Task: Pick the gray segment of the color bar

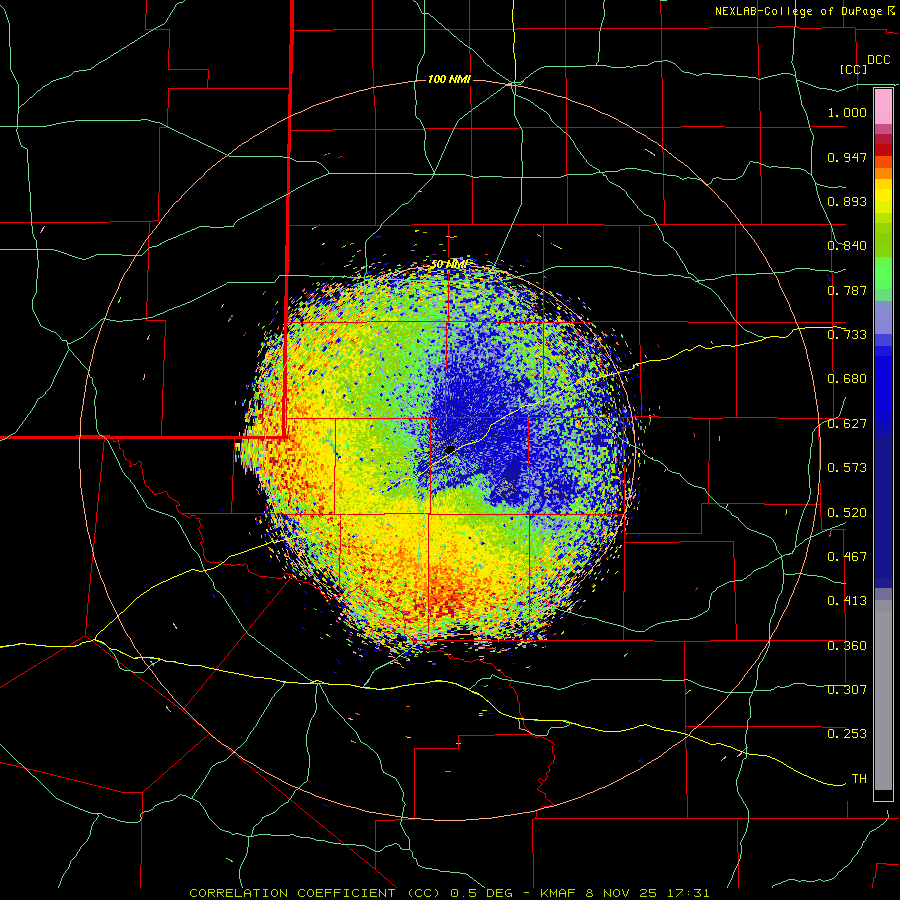Action: (x=883, y=695)
